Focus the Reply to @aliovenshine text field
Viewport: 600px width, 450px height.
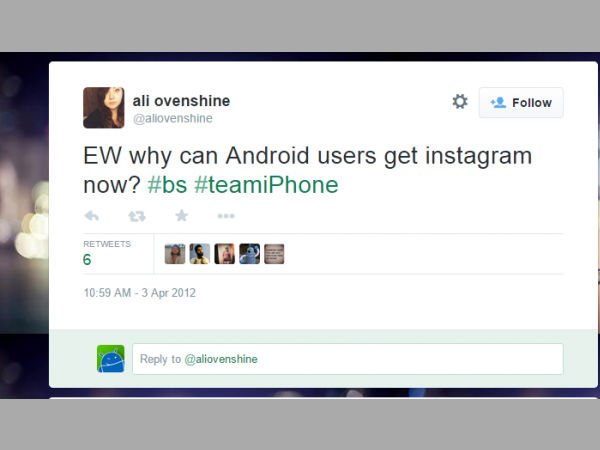pyautogui.click(x=348, y=359)
